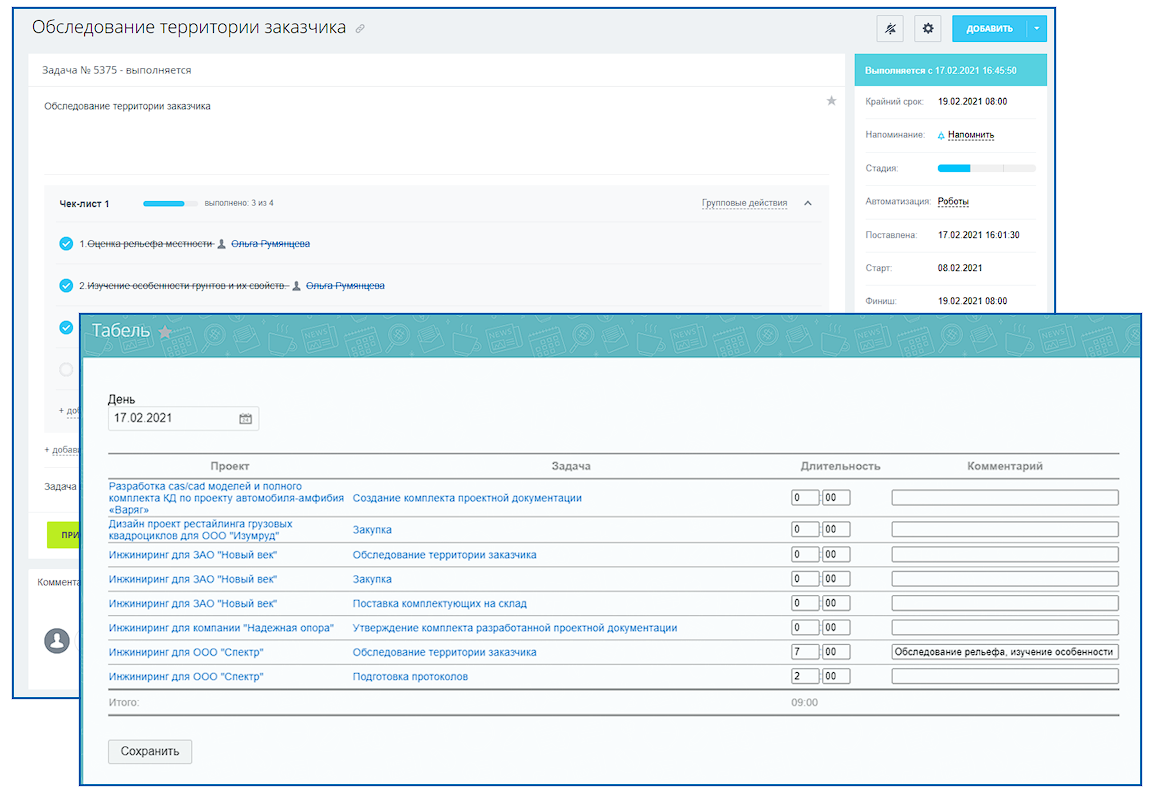Open the gear settings button
1152x795 pixels.
point(927,29)
